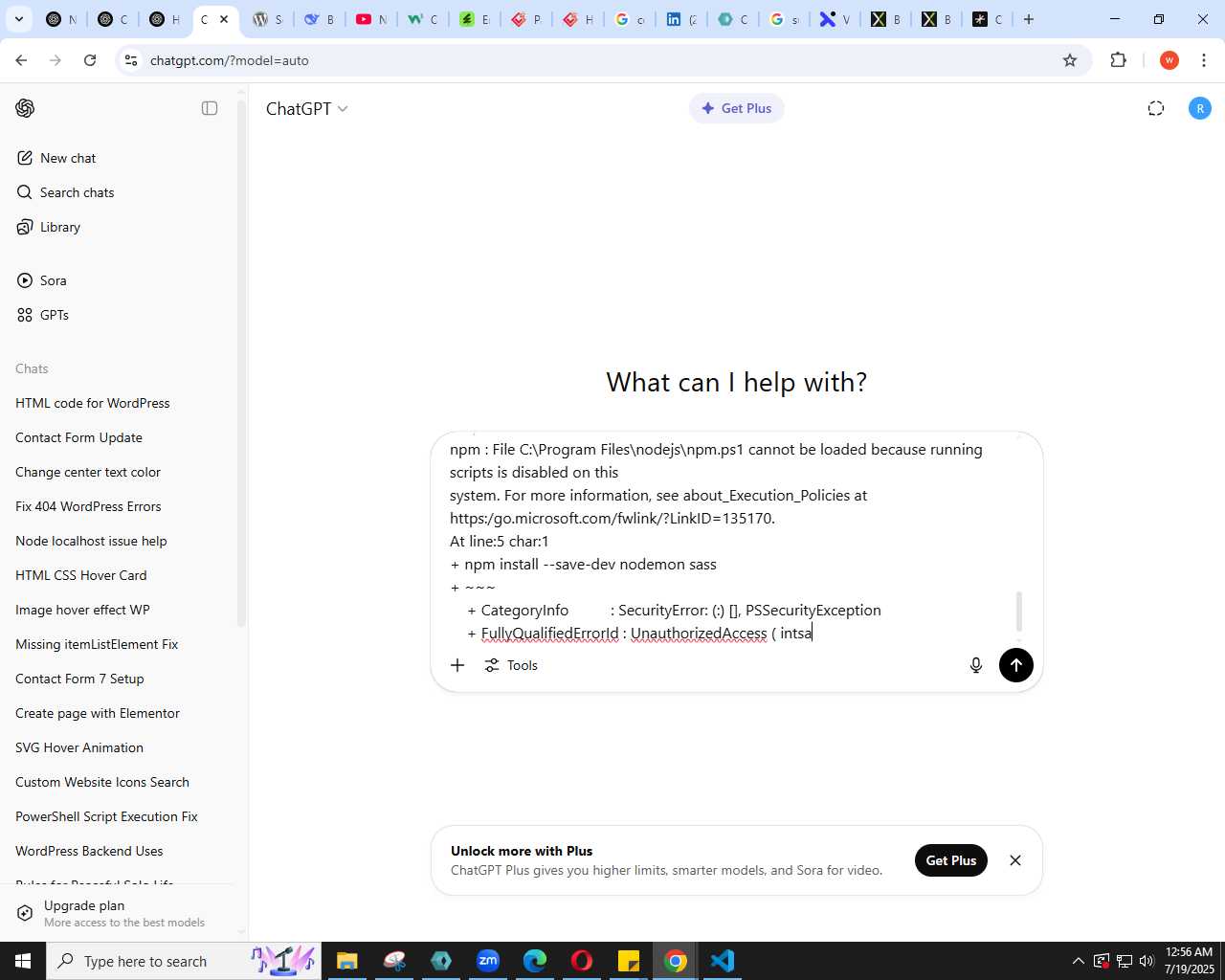Collapse the sidebar with the panel icon
The image size is (1225, 980).
tap(210, 108)
